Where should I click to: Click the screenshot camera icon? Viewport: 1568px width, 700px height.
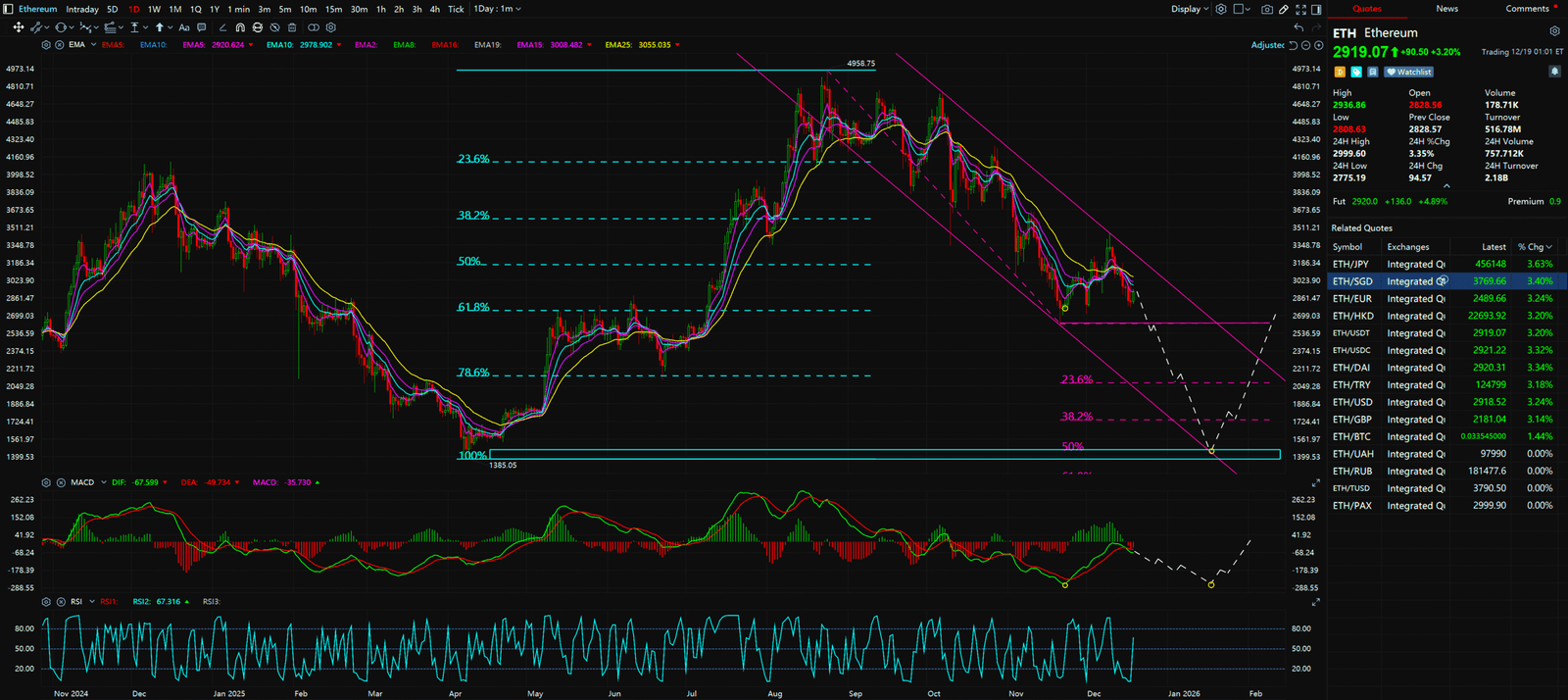click(x=1267, y=9)
